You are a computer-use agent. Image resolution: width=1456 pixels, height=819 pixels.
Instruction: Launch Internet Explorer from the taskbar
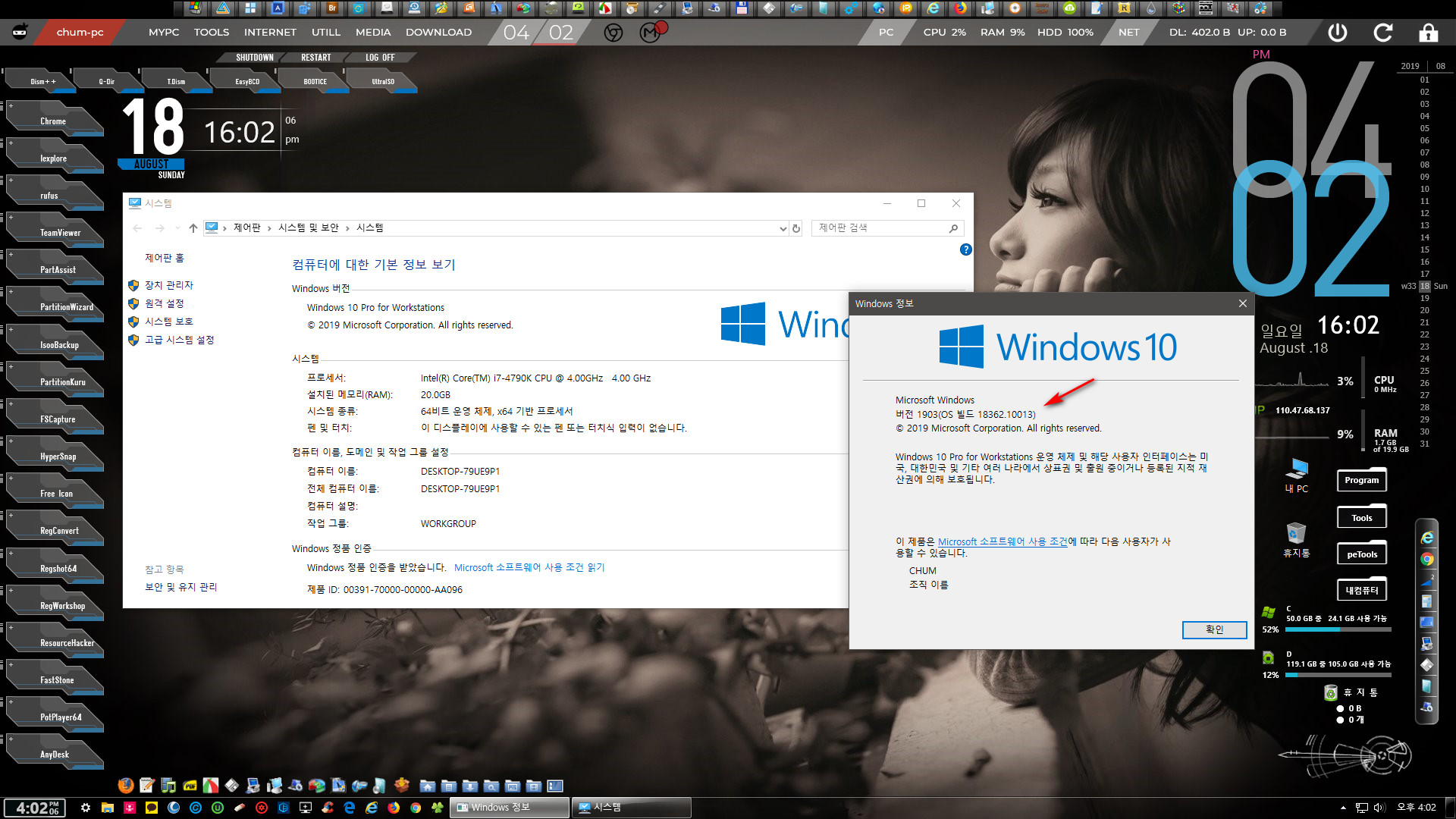pyautogui.click(x=372, y=808)
